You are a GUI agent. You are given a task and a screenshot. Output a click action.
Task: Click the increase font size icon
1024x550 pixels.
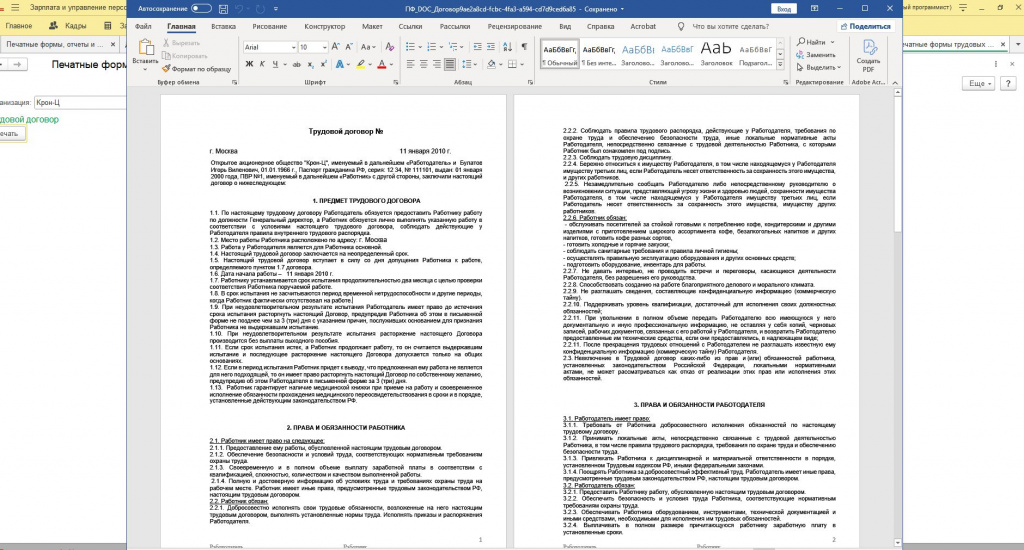(x=336, y=47)
